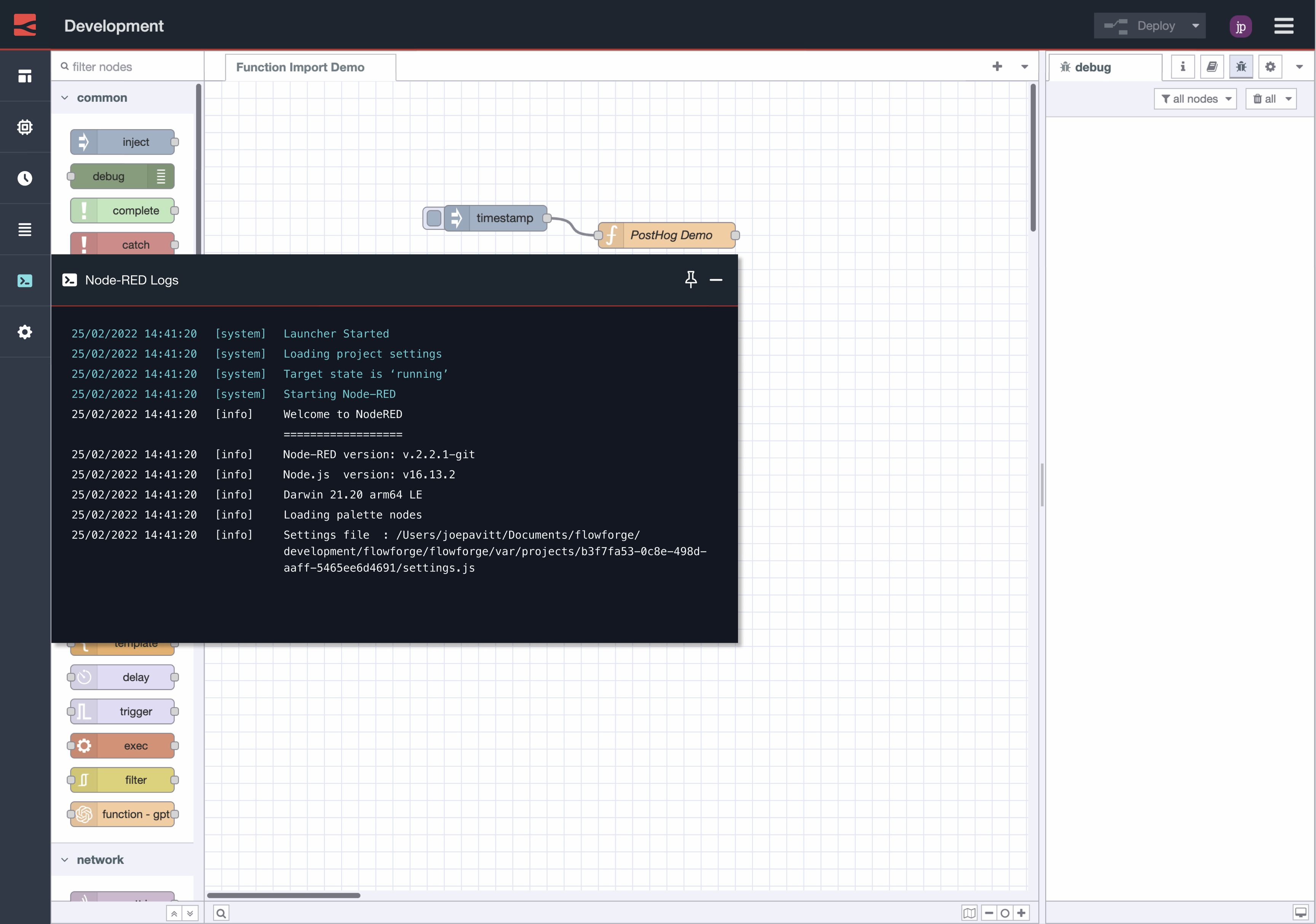The image size is (1316, 924).
Task: Switch to the info panel in debug sidebar
Action: point(1182,67)
